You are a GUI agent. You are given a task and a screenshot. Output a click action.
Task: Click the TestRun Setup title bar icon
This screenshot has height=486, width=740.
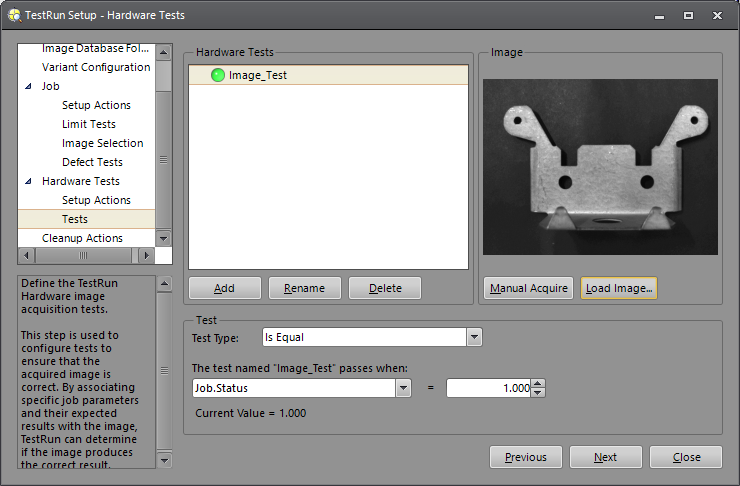pyautogui.click(x=14, y=16)
